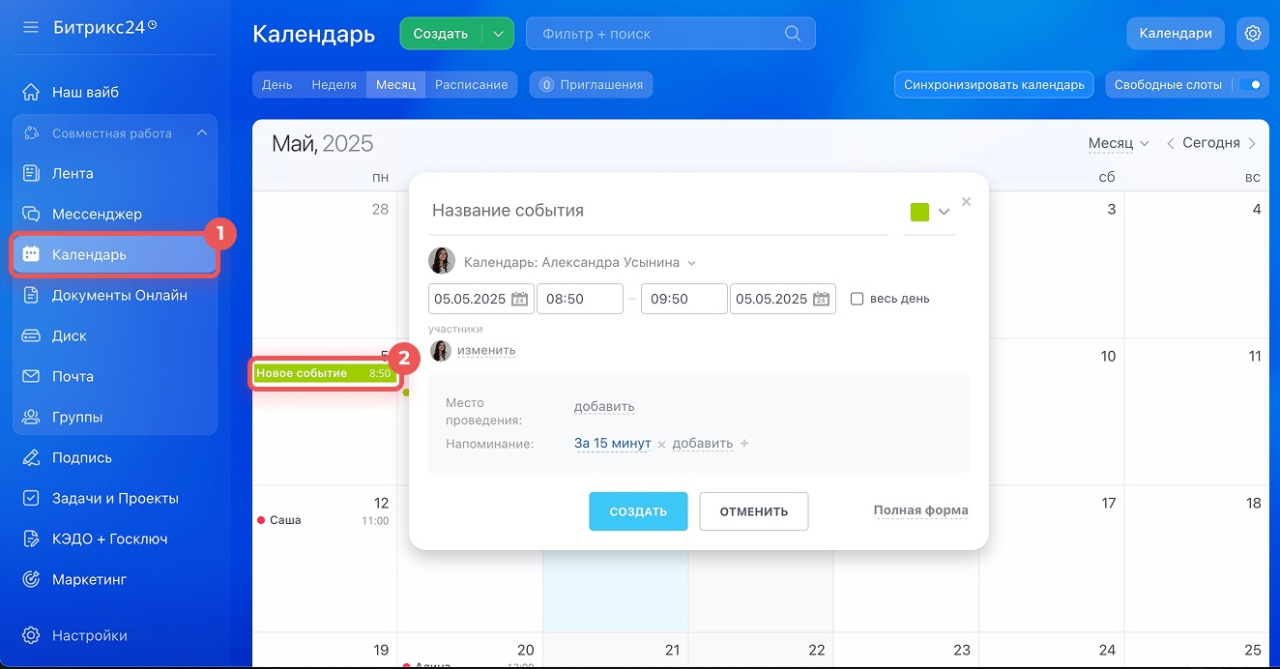Open the Месяц view dropdown on the right
This screenshot has width=1280, height=669.
tap(1119, 144)
